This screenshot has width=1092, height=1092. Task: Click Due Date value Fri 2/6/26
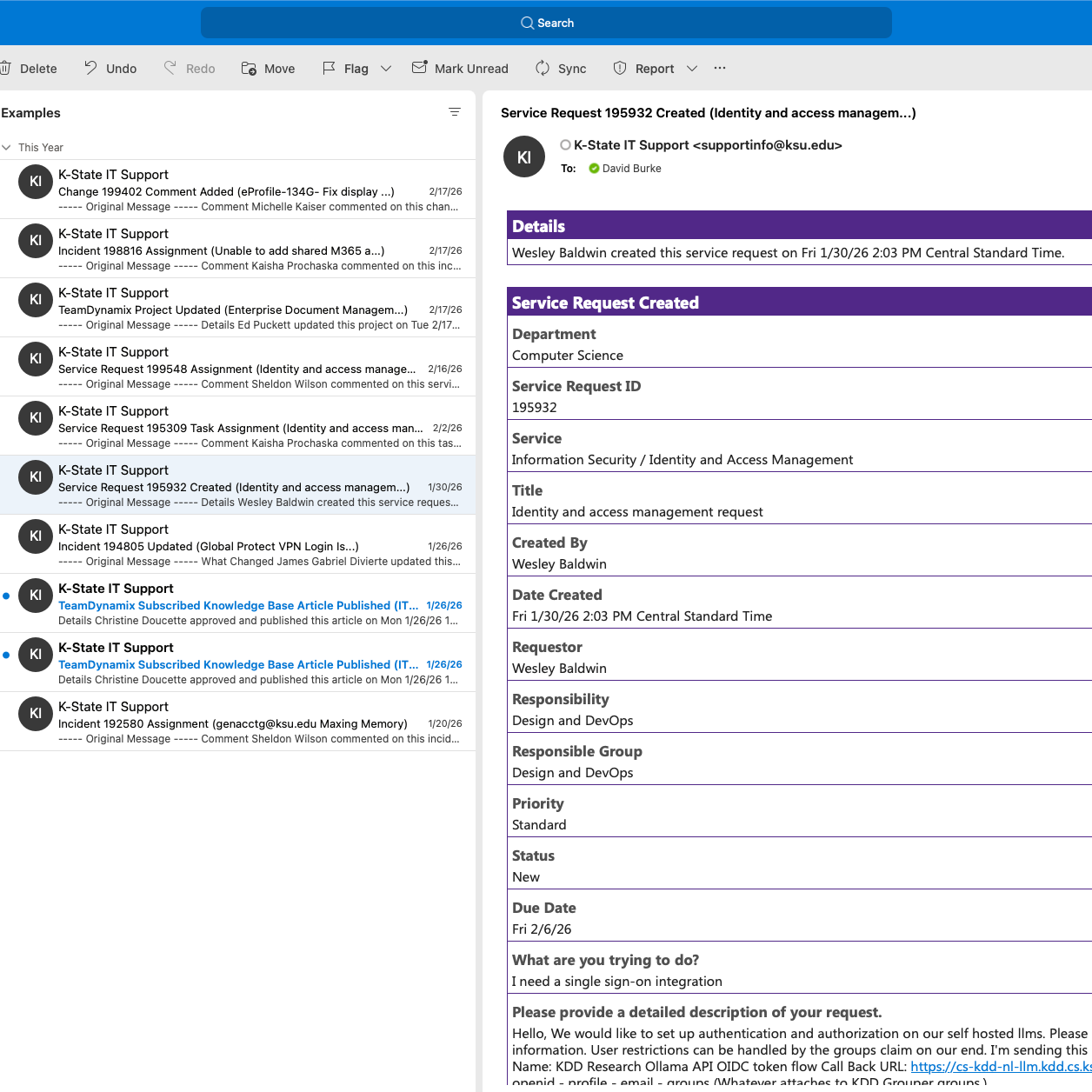point(542,929)
